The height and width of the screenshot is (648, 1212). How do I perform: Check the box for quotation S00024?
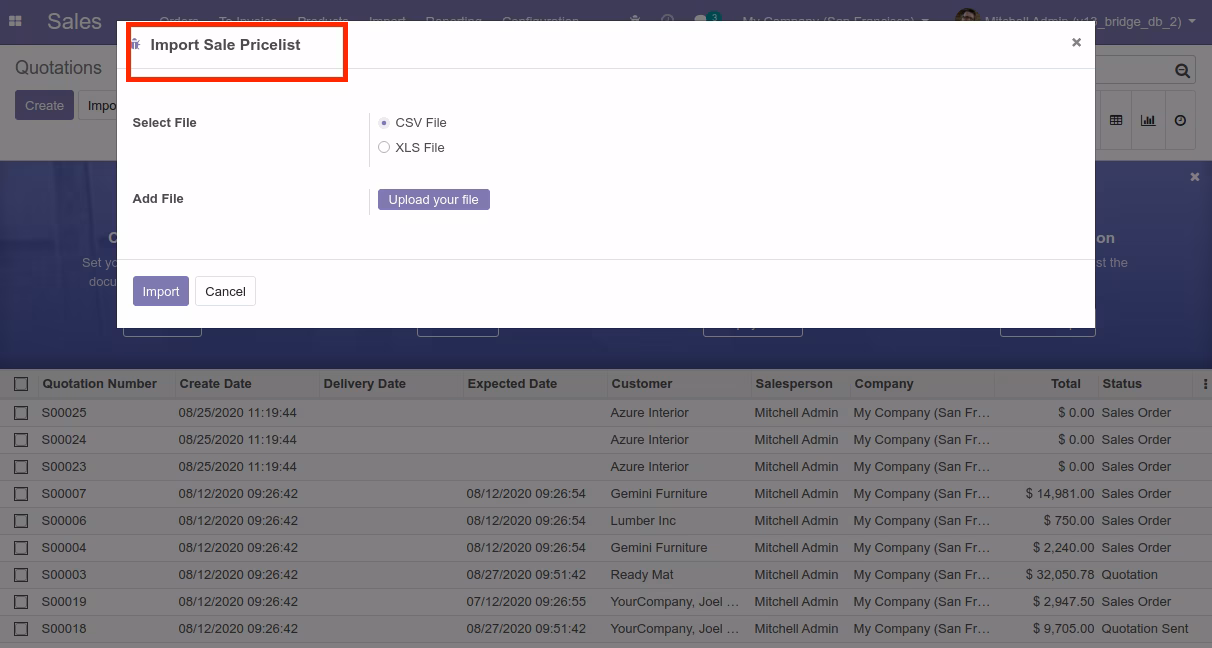click(x=20, y=440)
